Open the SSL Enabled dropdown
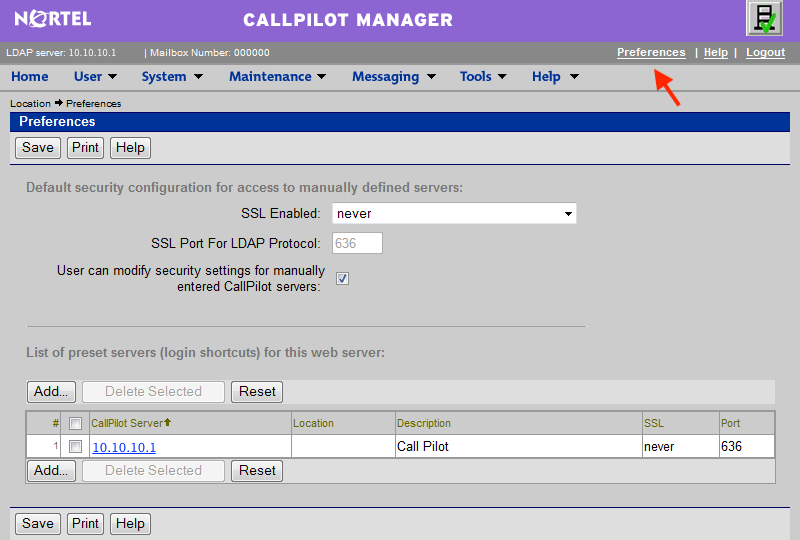800x540 pixels. [454, 213]
